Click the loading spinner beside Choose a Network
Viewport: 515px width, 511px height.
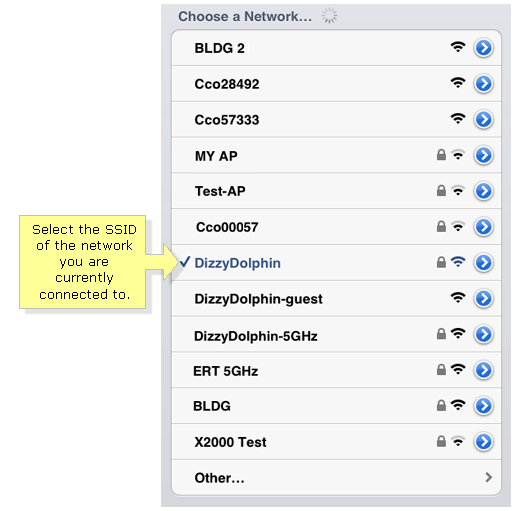click(x=329, y=16)
